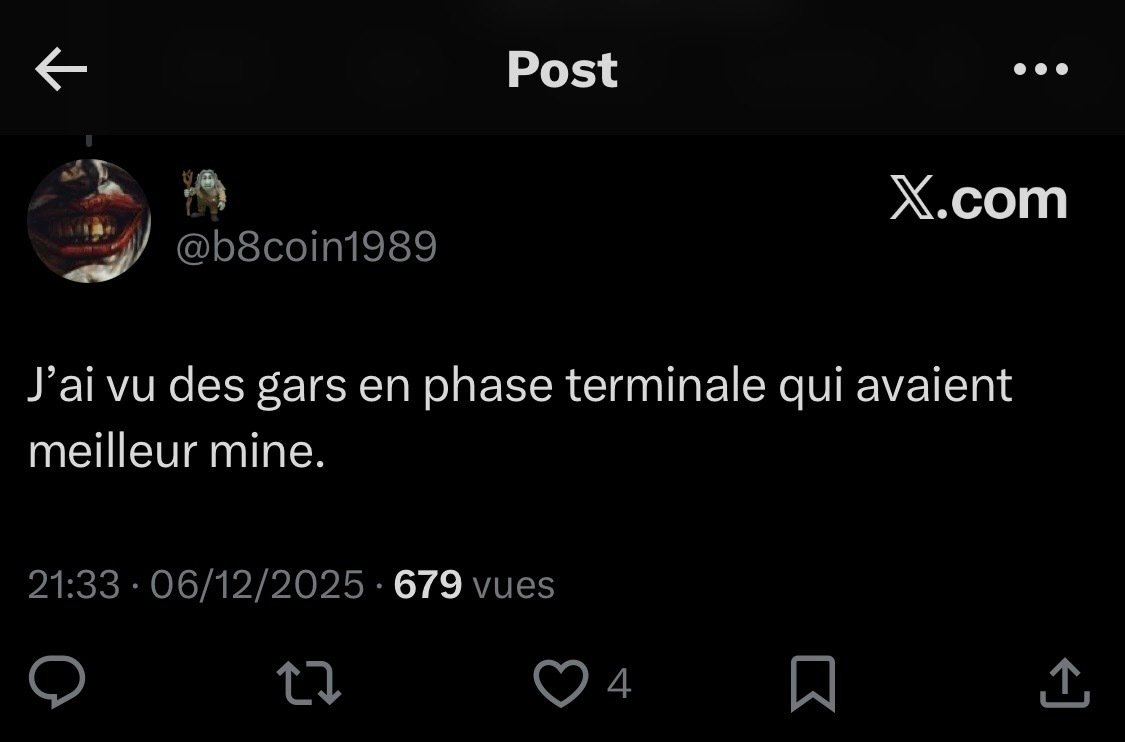The width and height of the screenshot is (1125, 742).
Task: Tap the 21:33 timestamp
Action: (x=74, y=584)
